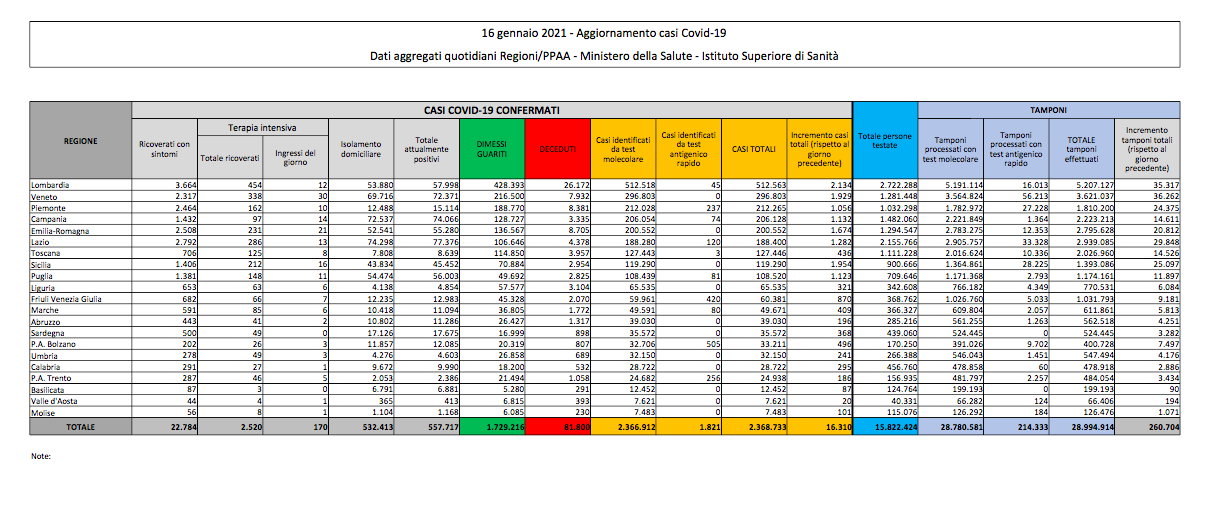Click the 16 gennaio 2021 title text

611,32
